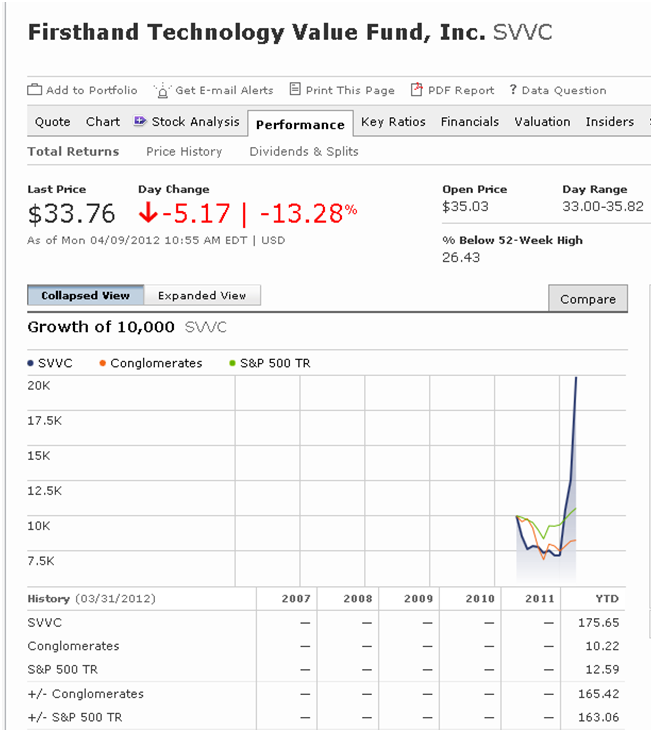This screenshot has height=732, width=653.
Task: Open the Financials tab
Action: [470, 122]
